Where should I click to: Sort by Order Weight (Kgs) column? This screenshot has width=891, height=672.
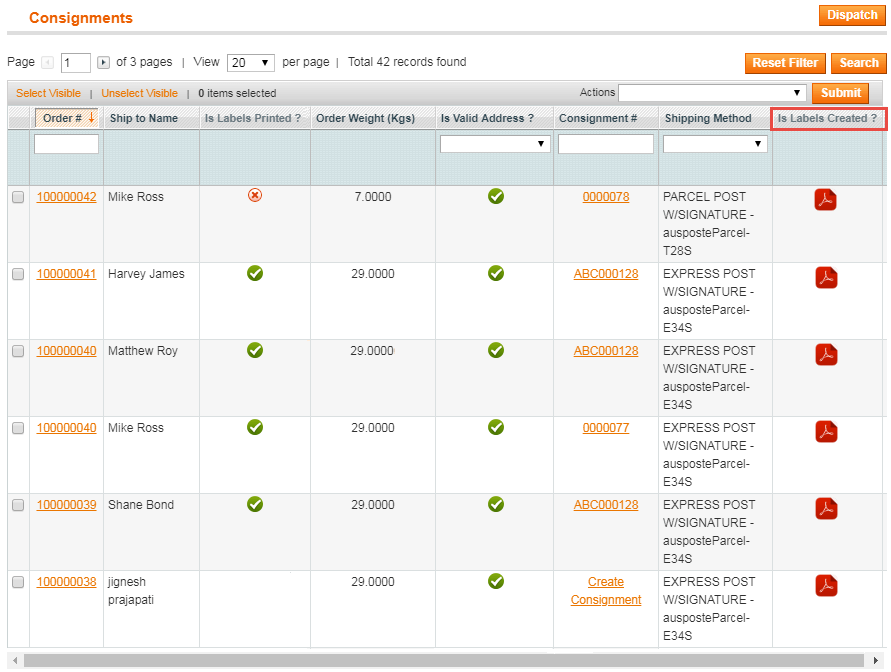click(365, 118)
